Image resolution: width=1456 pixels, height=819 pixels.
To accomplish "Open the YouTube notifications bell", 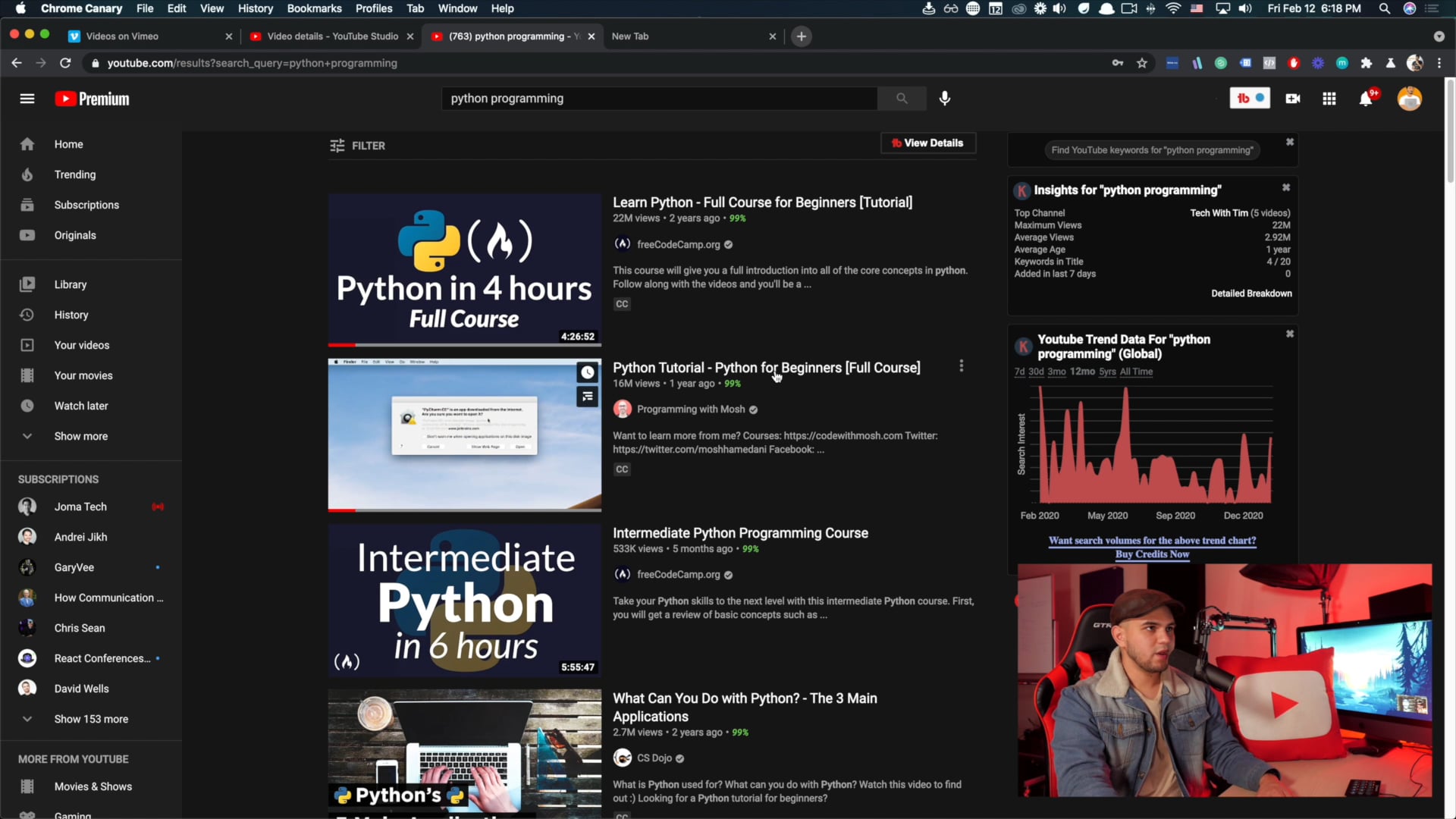I will tap(1366, 99).
